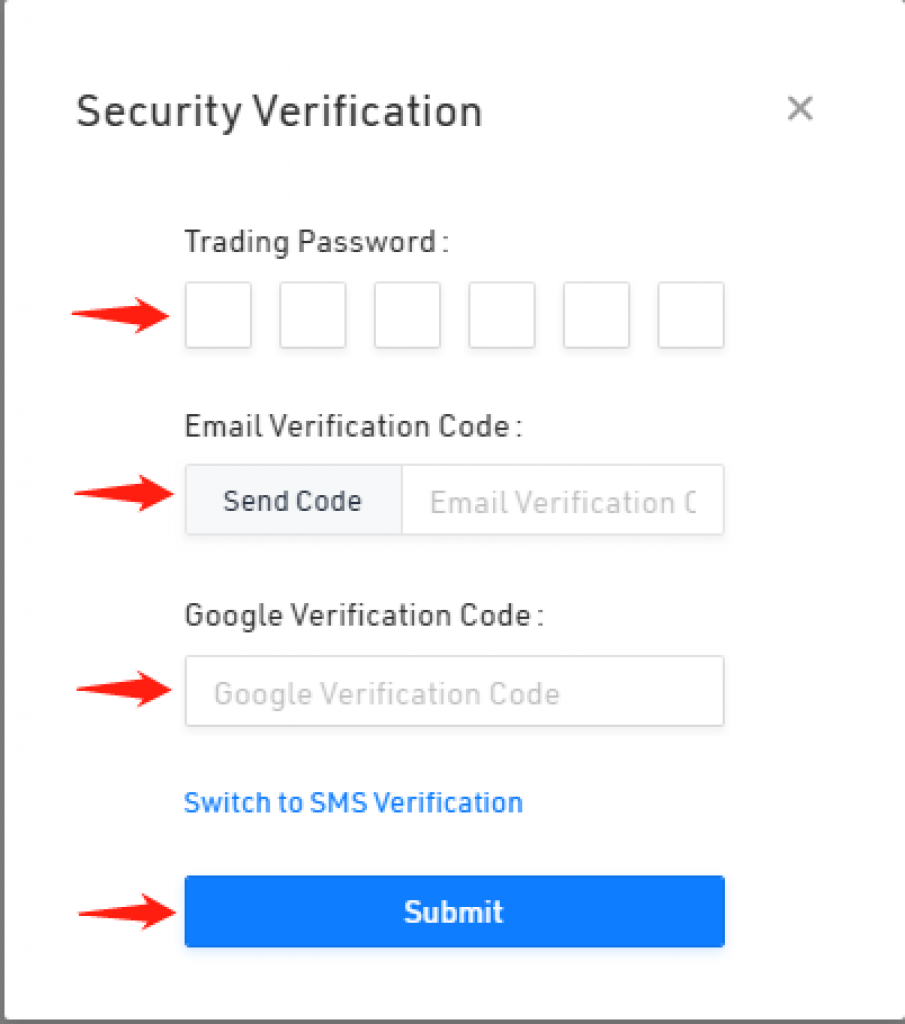Close the Security Verification dialog
The image size is (905, 1024).
tap(800, 108)
